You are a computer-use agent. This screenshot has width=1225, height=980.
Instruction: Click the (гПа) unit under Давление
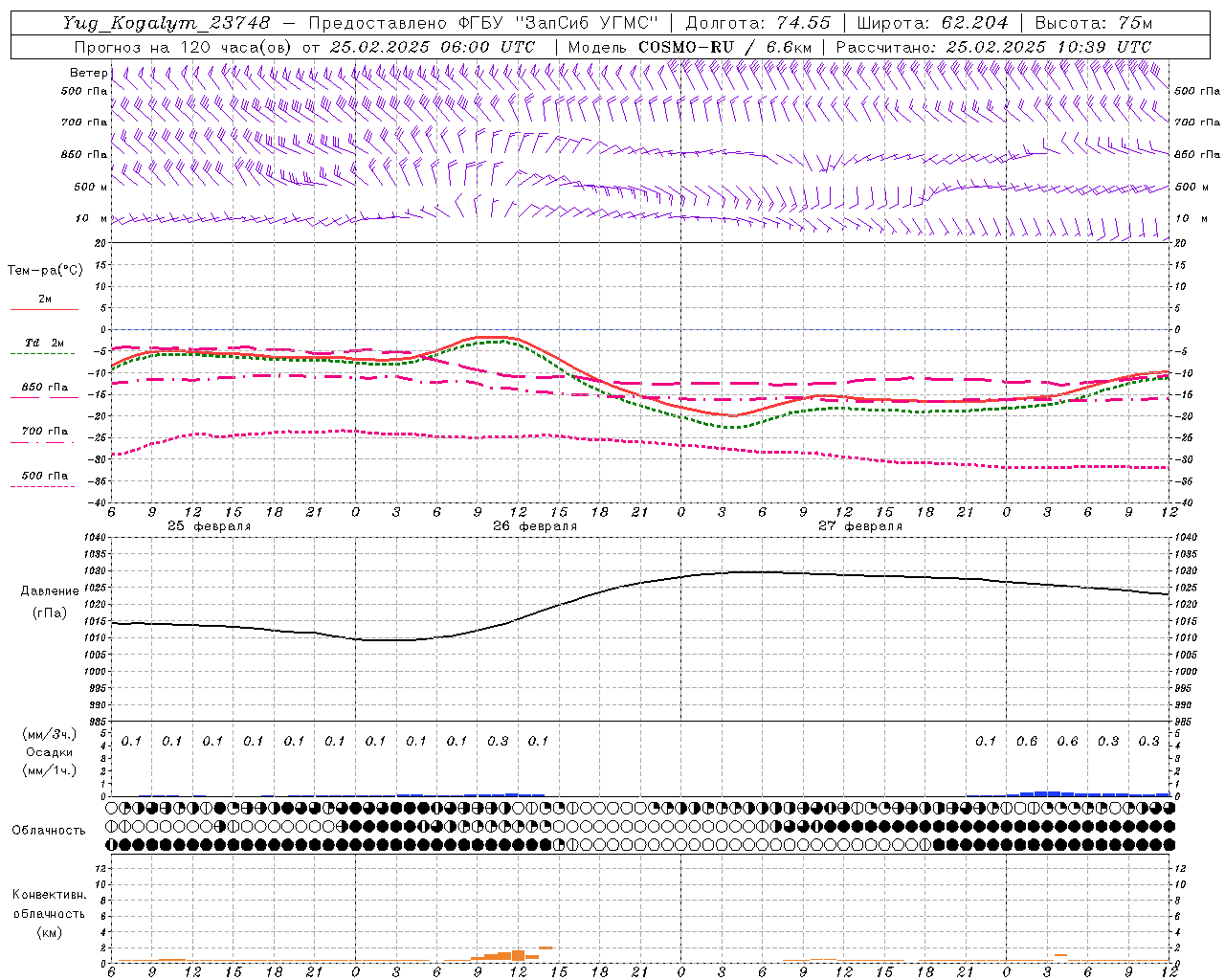click(x=50, y=613)
